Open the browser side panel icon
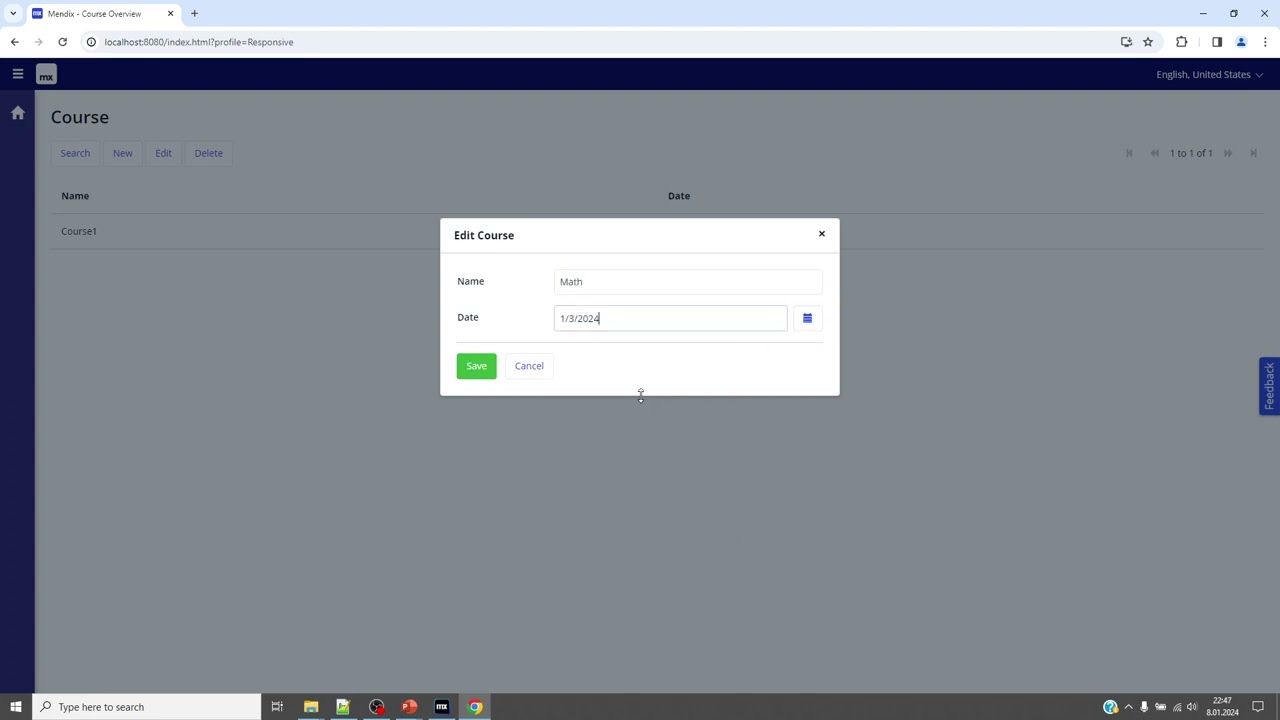The image size is (1280, 720). click(x=1216, y=42)
